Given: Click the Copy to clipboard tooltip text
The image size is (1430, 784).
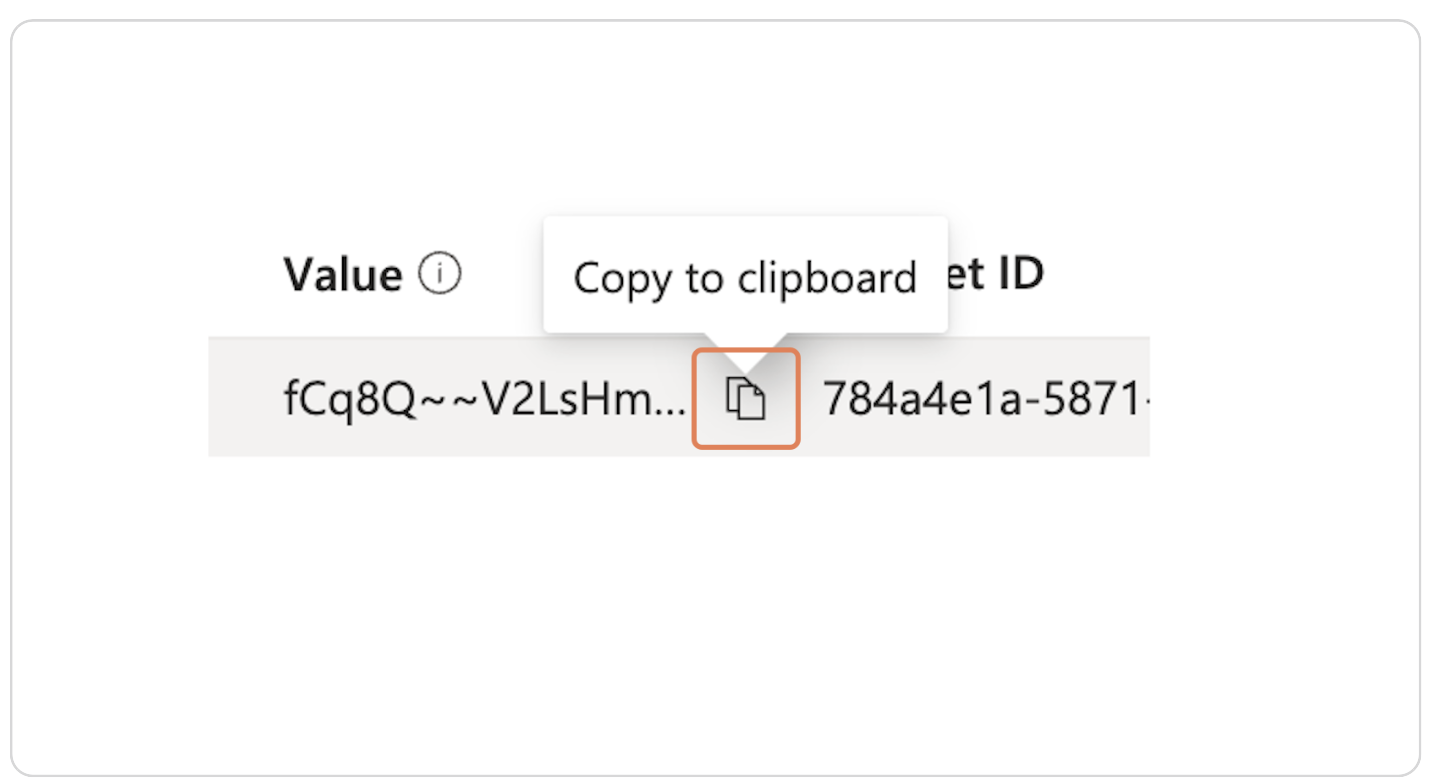Looking at the screenshot, I should tap(745, 278).
